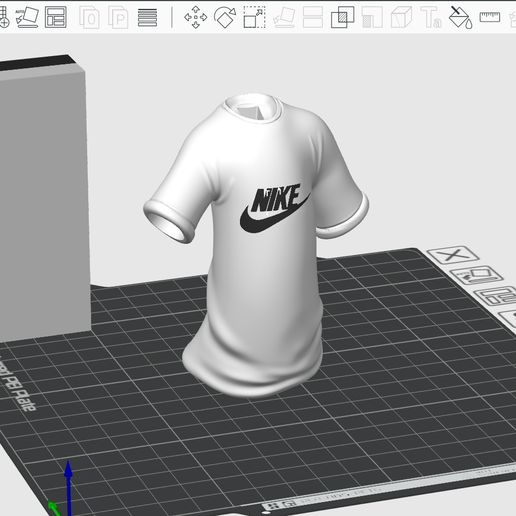Click the Arrange all objects icon
The height and width of the screenshot is (516, 516).
[56, 17]
